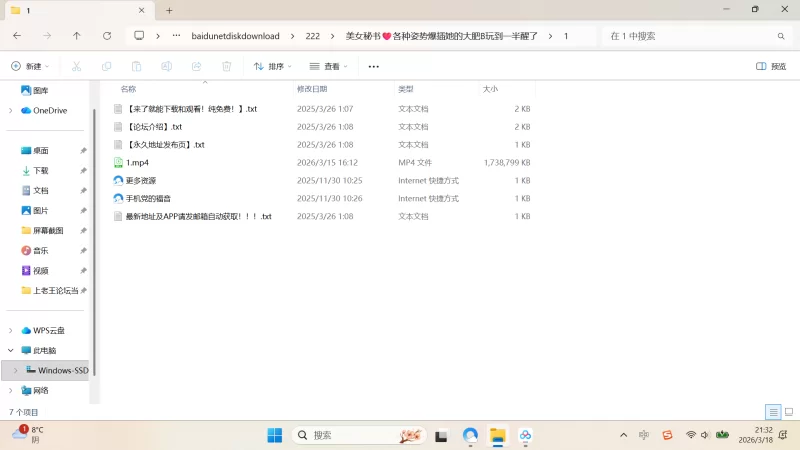Image resolution: width=800 pixels, height=450 pixels.
Task: Click the Refresh button beside the address bar
Action: coord(107,36)
